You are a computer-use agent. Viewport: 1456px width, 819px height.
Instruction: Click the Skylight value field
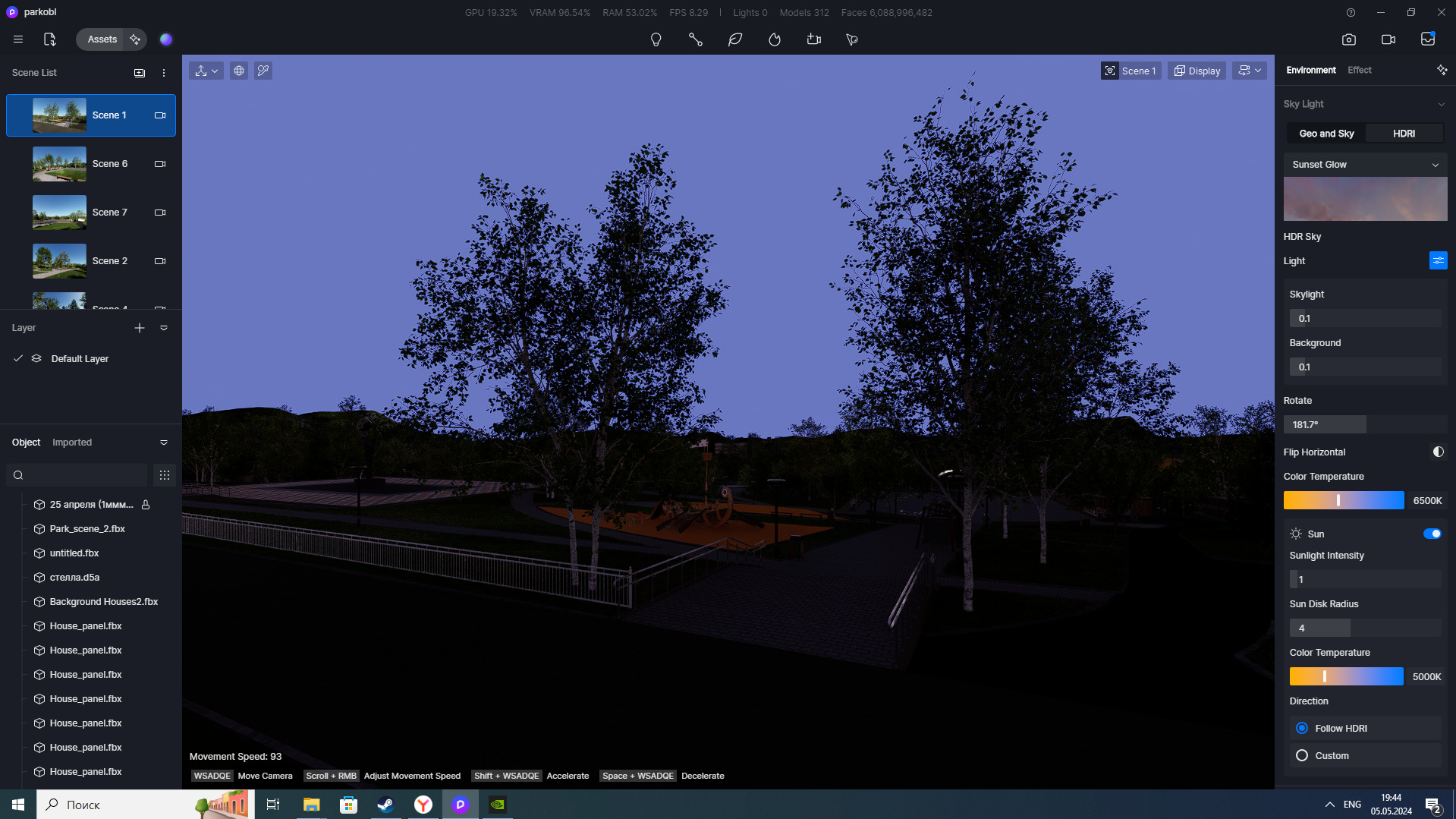tap(1365, 319)
